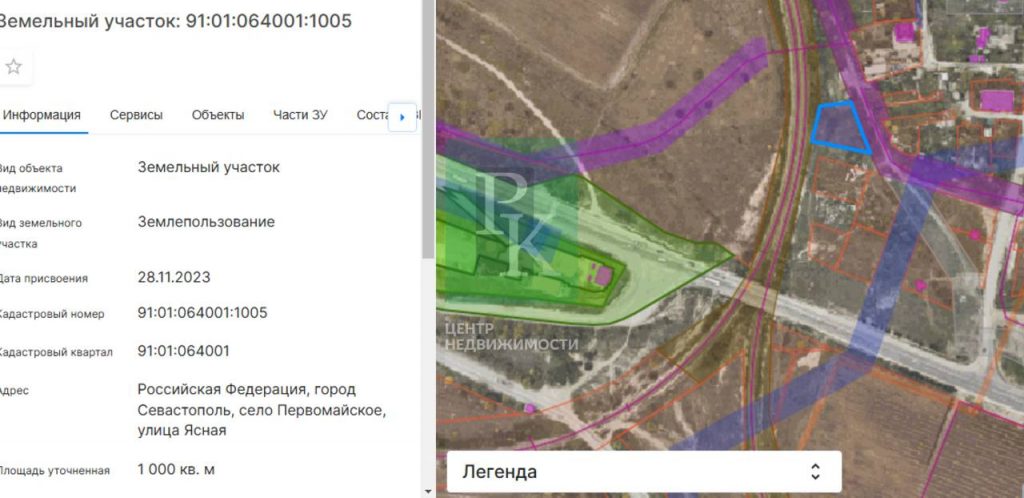The width and height of the screenshot is (1024, 498).
Task: Open the partially hidden Состав tab
Action: 372,116
